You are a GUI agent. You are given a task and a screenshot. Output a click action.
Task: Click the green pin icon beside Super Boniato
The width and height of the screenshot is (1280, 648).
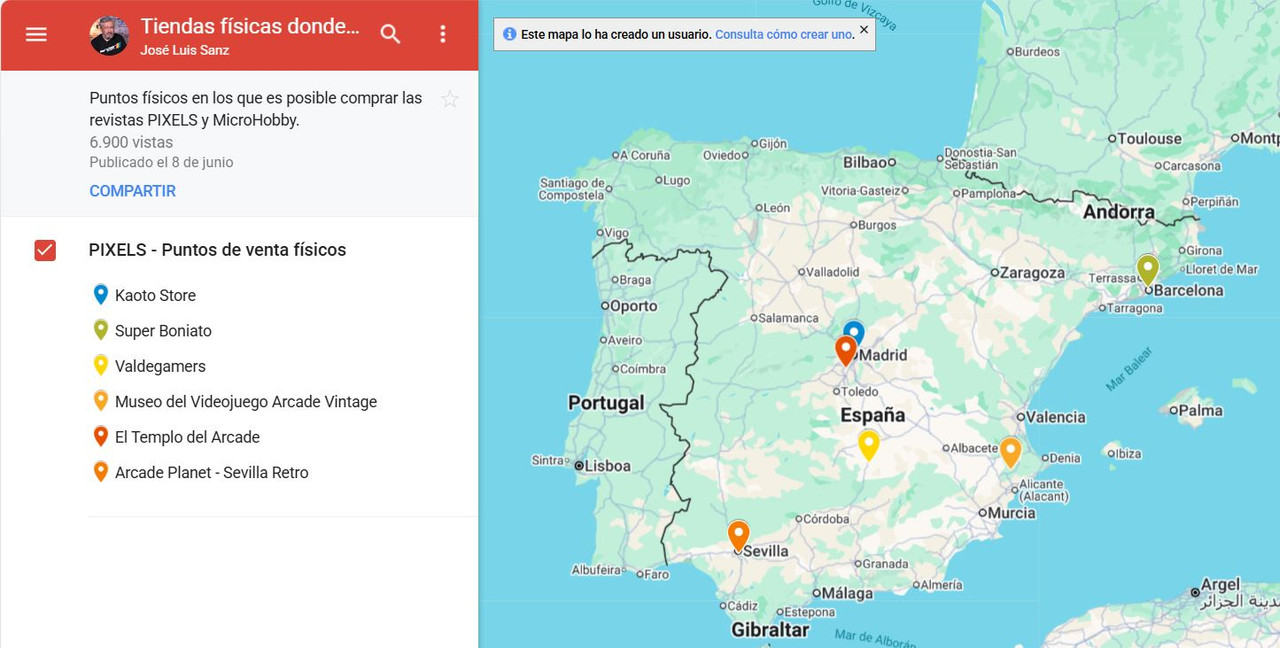click(x=100, y=330)
